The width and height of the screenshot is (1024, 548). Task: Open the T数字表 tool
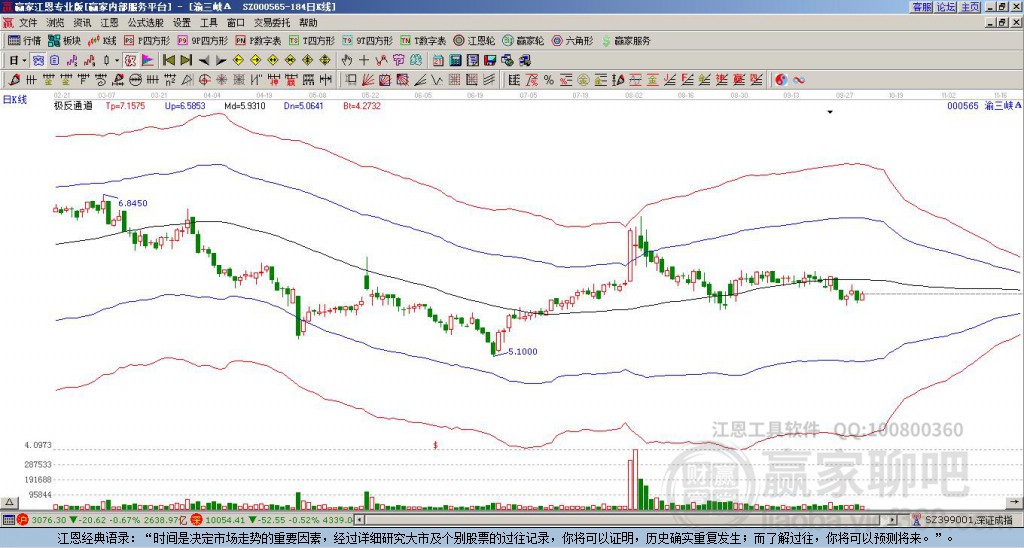(423, 40)
